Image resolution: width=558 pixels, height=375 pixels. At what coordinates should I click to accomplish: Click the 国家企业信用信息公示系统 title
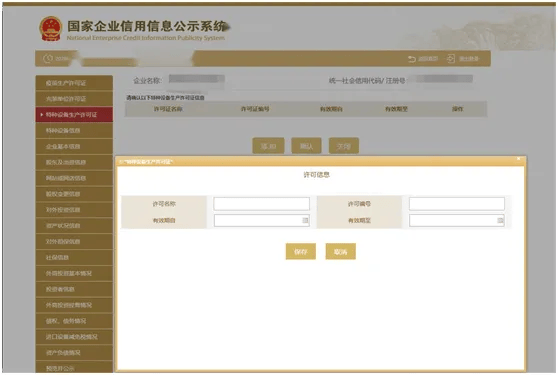(x=147, y=26)
